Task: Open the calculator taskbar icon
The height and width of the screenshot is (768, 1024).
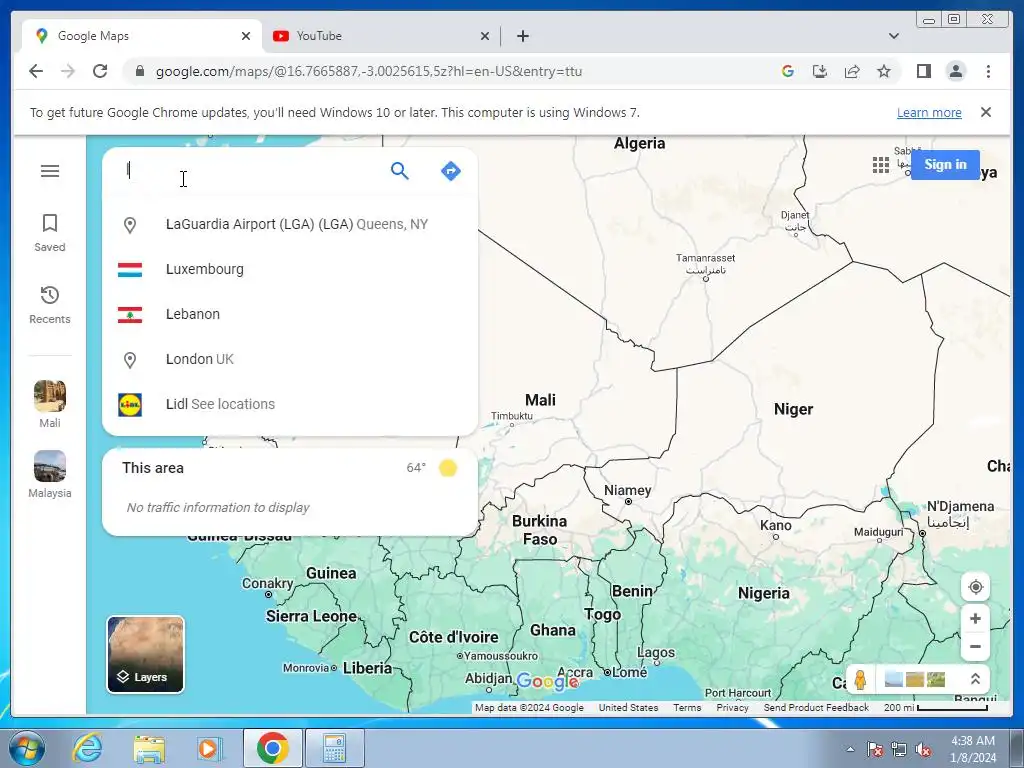Action: [x=334, y=748]
